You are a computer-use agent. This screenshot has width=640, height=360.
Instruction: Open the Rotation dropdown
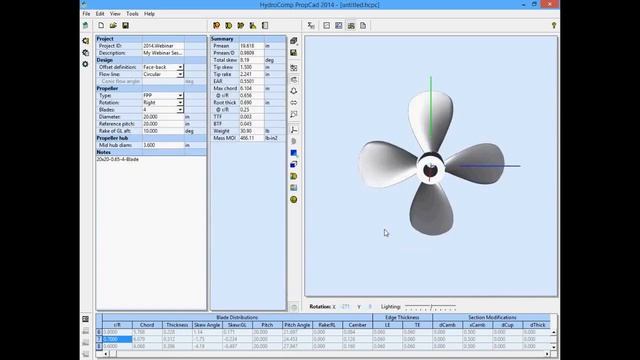[180, 102]
